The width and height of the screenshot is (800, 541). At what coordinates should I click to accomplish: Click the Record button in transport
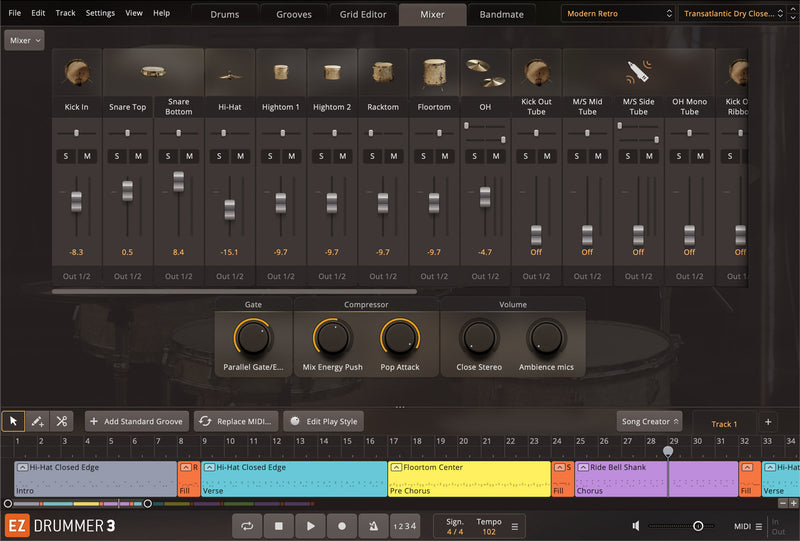(342, 526)
